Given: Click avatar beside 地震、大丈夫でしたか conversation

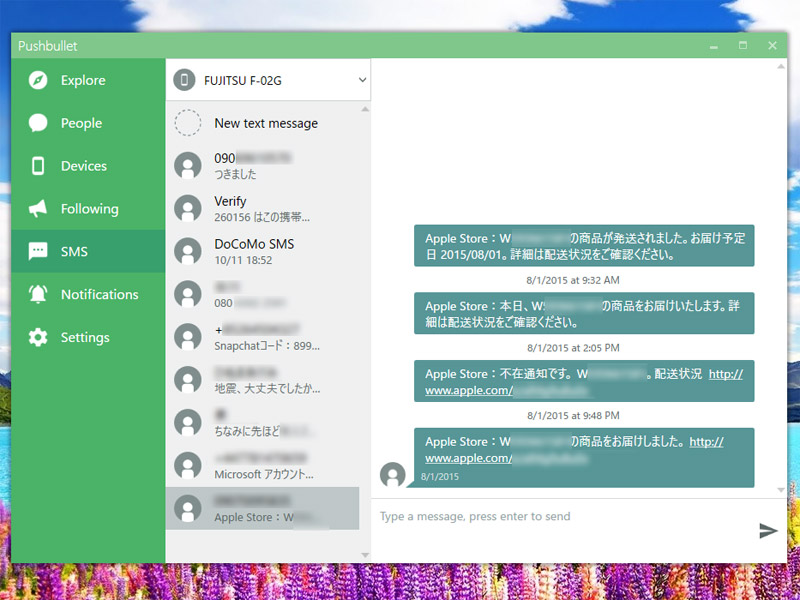Looking at the screenshot, I should tap(188, 380).
